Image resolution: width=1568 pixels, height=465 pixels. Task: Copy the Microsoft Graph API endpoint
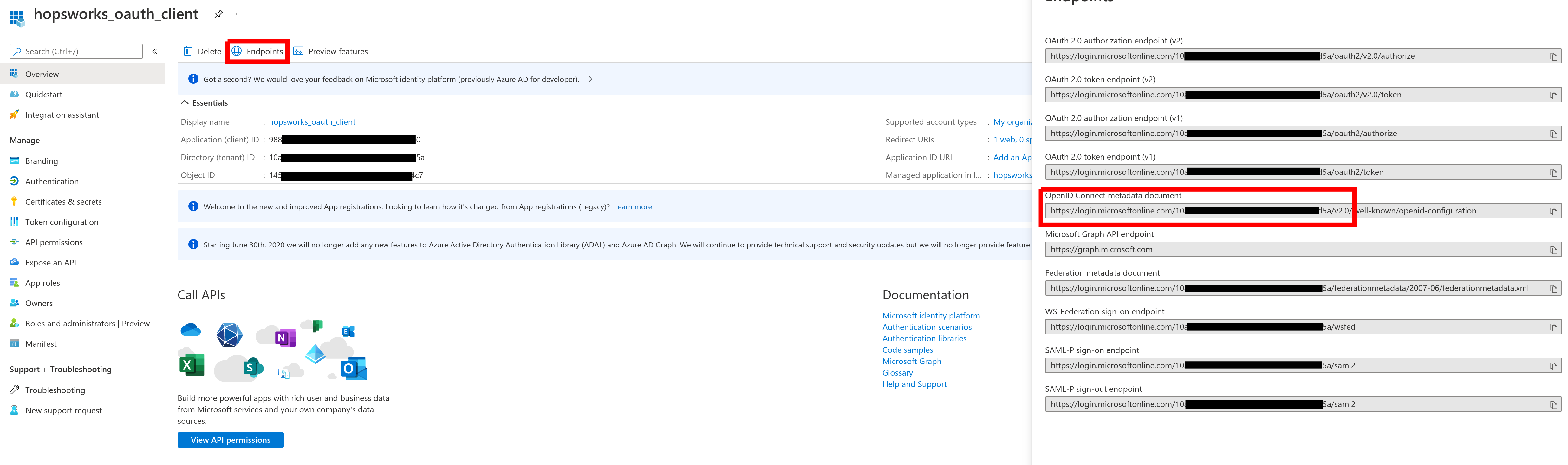[1553, 250]
